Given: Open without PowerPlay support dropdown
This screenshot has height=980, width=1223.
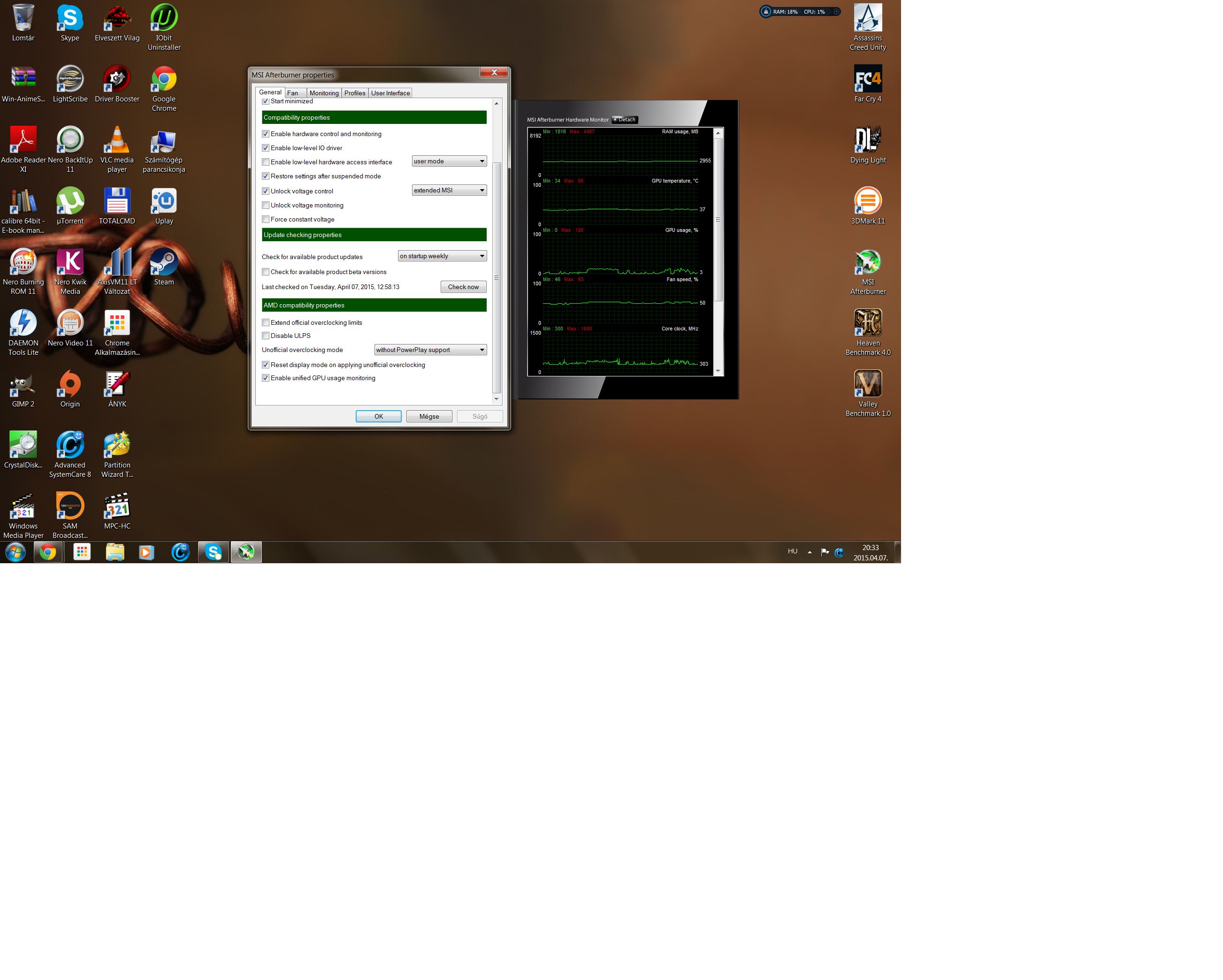Looking at the screenshot, I should (430, 350).
